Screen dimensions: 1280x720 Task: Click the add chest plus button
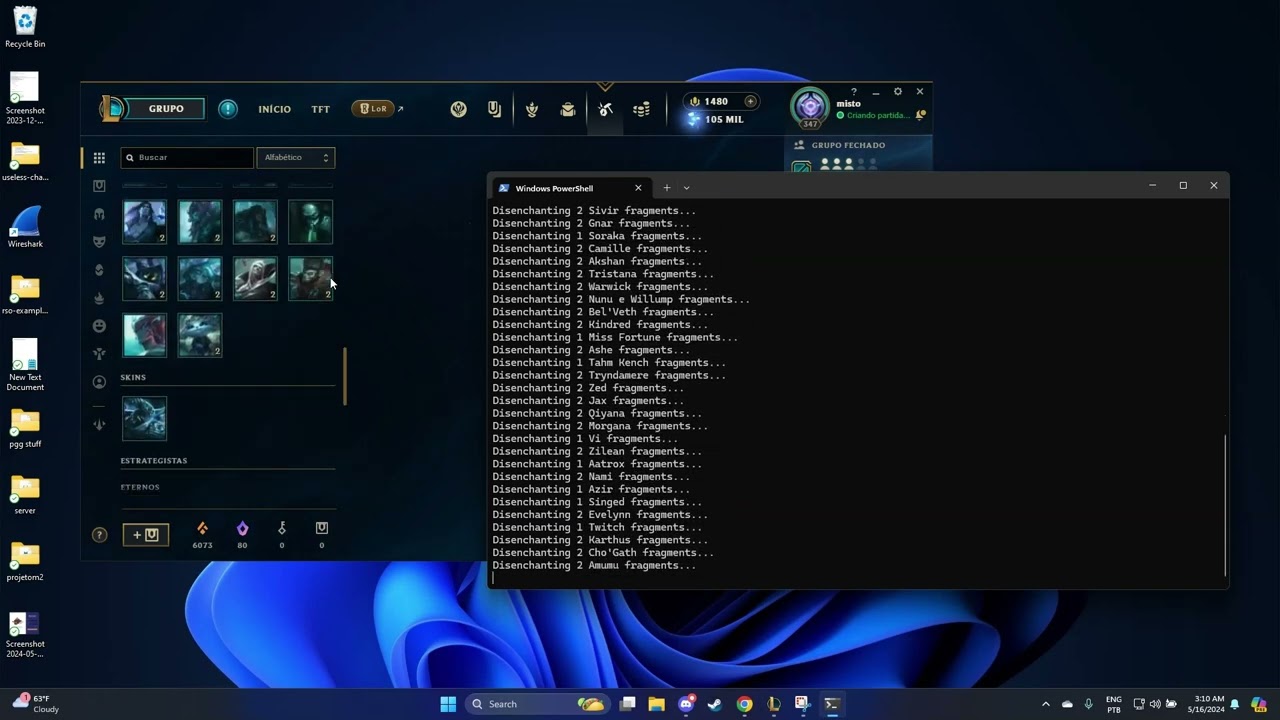146,535
